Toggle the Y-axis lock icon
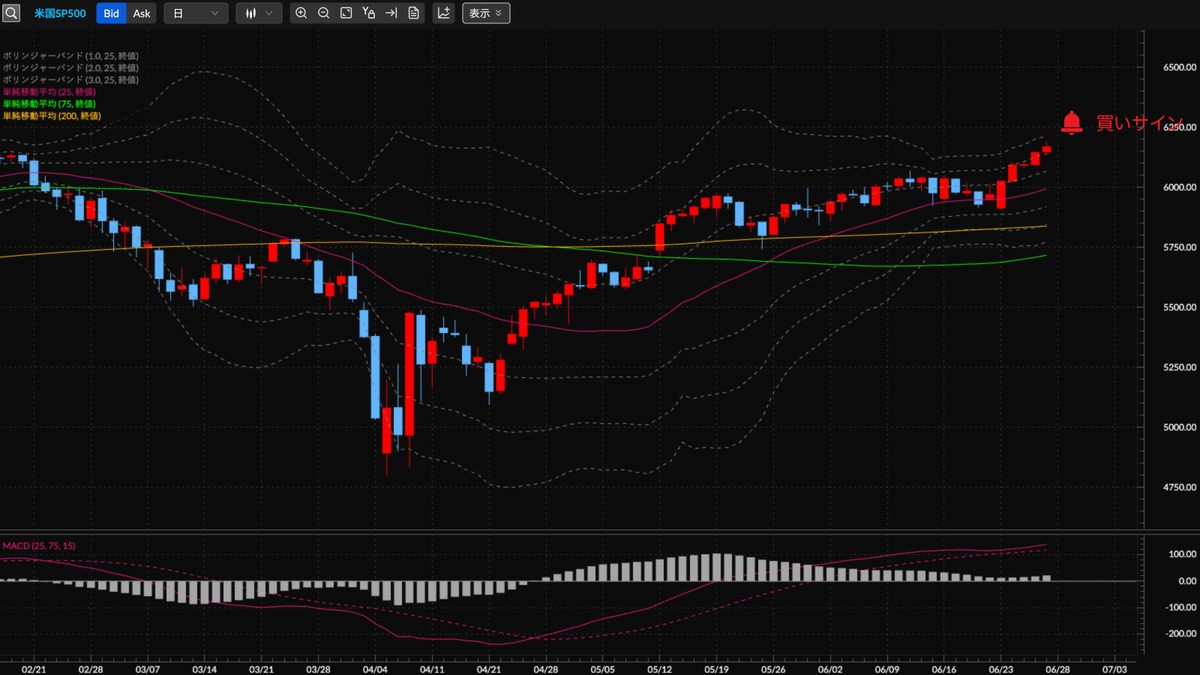This screenshot has width=1200, height=675. (x=369, y=13)
